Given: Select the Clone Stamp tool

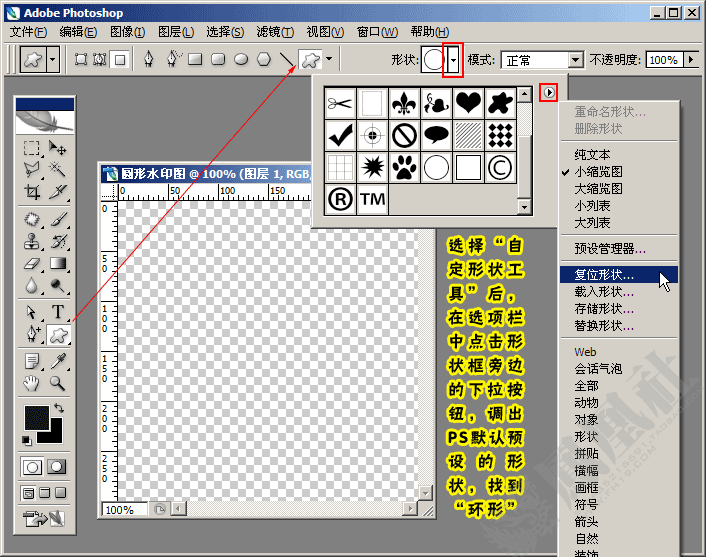Looking at the screenshot, I should [32, 241].
